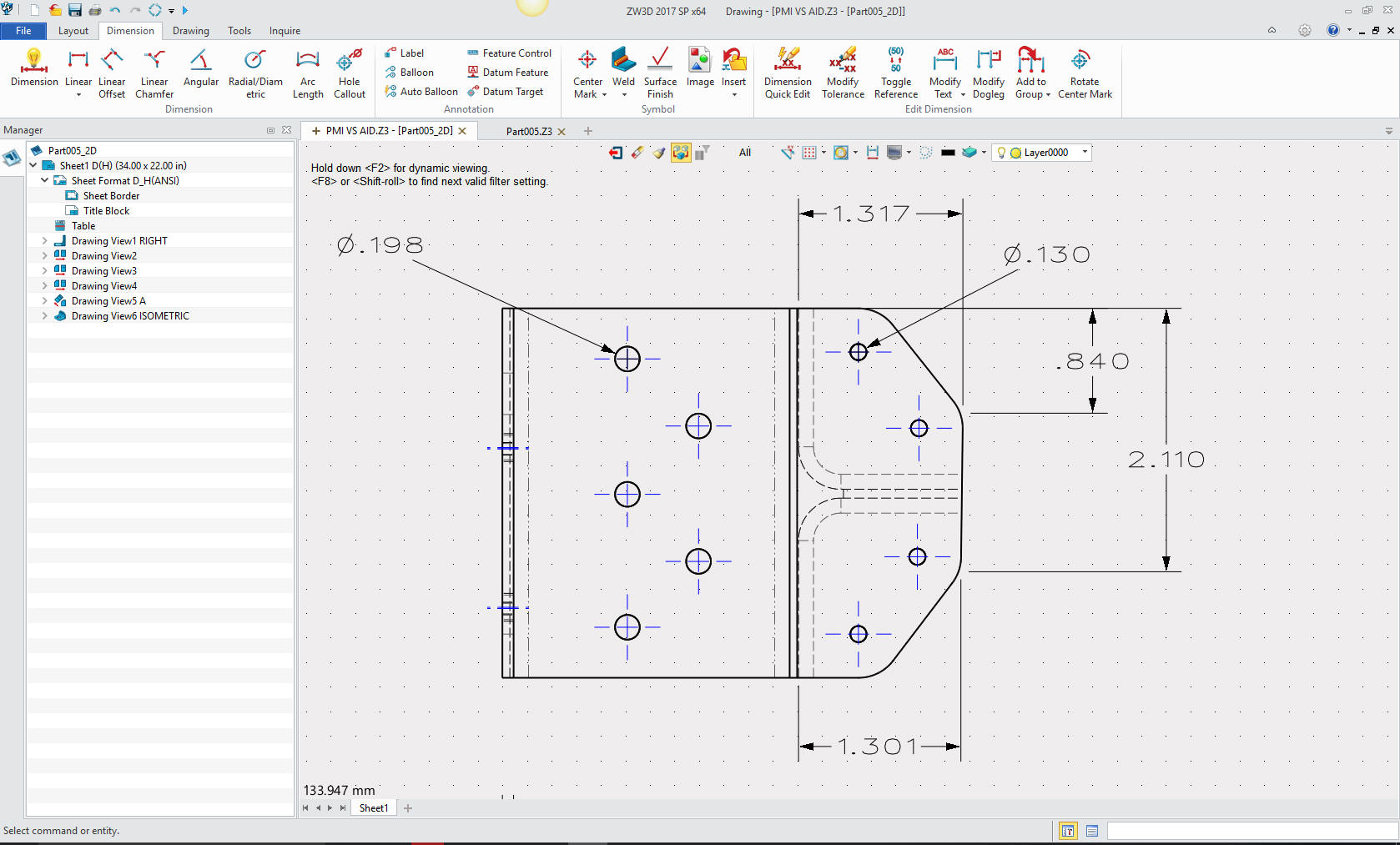Click the exit icon in the view toolbar
Viewport: 1400px width, 845px height.
(616, 153)
